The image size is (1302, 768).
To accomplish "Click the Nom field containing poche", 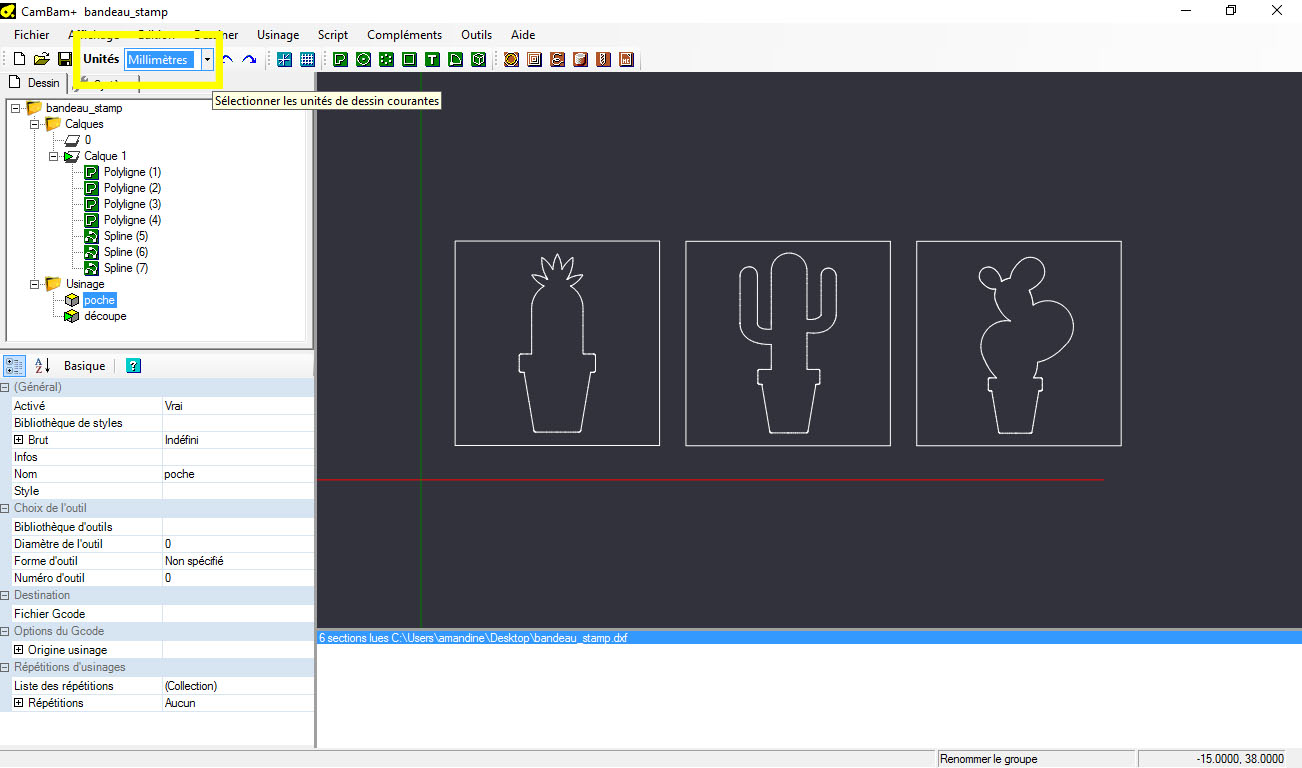I will pyautogui.click(x=238, y=474).
